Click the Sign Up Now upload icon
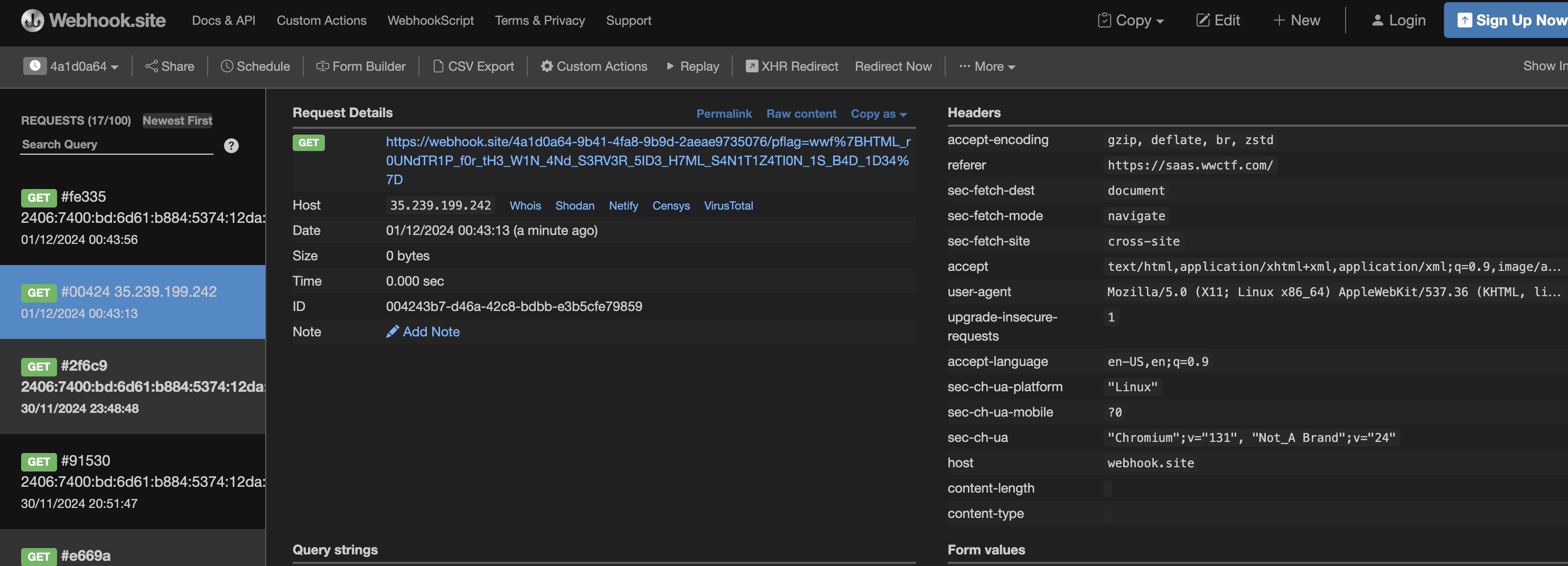The height and width of the screenshot is (566, 1568). [x=1464, y=20]
